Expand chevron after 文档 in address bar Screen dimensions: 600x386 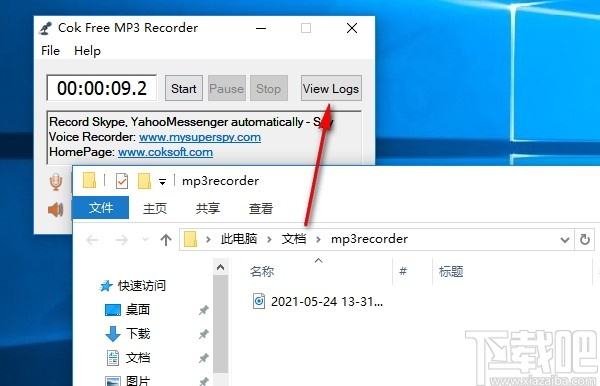coord(318,239)
